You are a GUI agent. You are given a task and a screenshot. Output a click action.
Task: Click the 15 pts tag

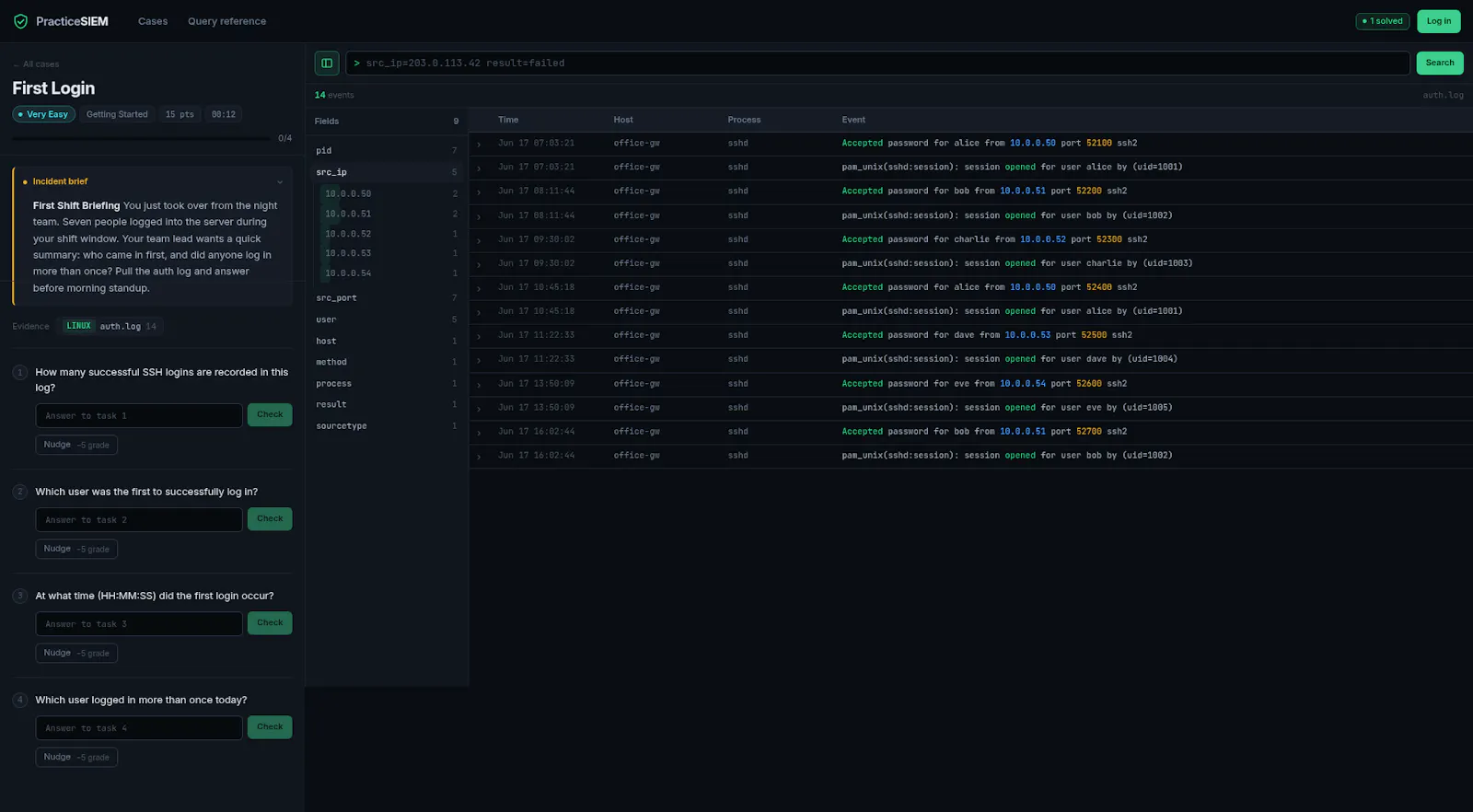[180, 114]
